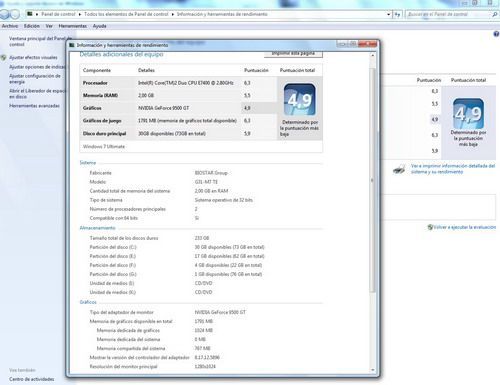This screenshot has width=500, height=385.
Task: Click the Tipo del adaptador de monitor label
Action: [x=122, y=312]
